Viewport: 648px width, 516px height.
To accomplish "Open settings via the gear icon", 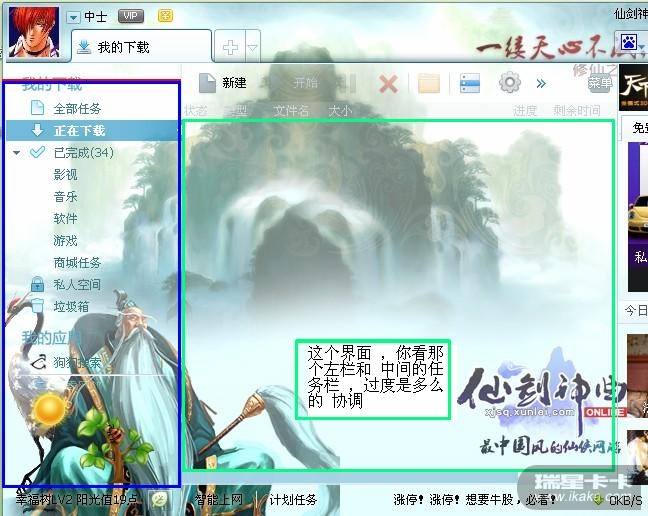I will tap(510, 83).
